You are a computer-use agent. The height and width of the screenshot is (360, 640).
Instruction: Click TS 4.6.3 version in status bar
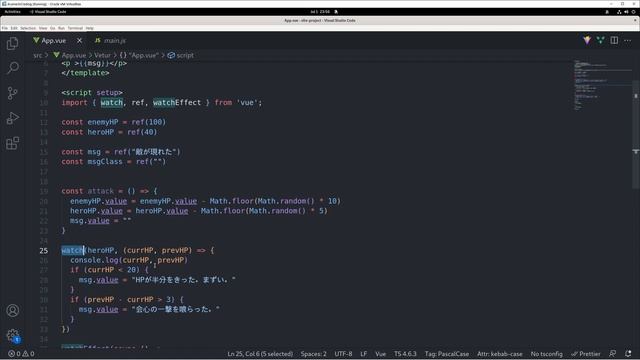pyautogui.click(x=405, y=354)
